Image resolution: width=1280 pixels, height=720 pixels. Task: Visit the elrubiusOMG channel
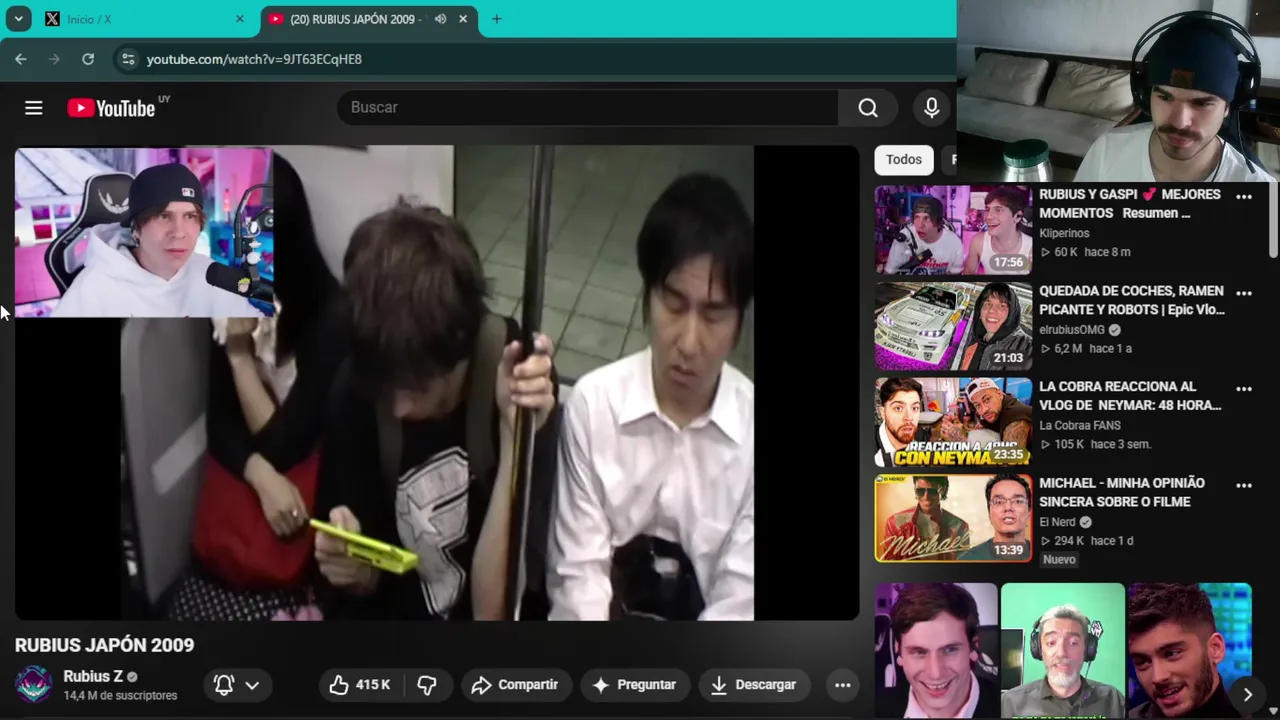(1072, 330)
